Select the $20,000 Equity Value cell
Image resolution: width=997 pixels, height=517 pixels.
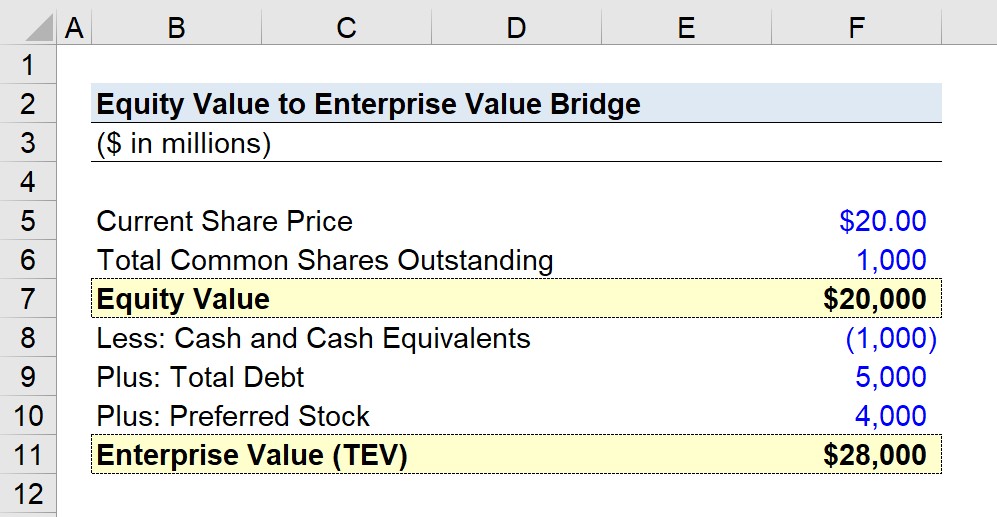coord(856,299)
